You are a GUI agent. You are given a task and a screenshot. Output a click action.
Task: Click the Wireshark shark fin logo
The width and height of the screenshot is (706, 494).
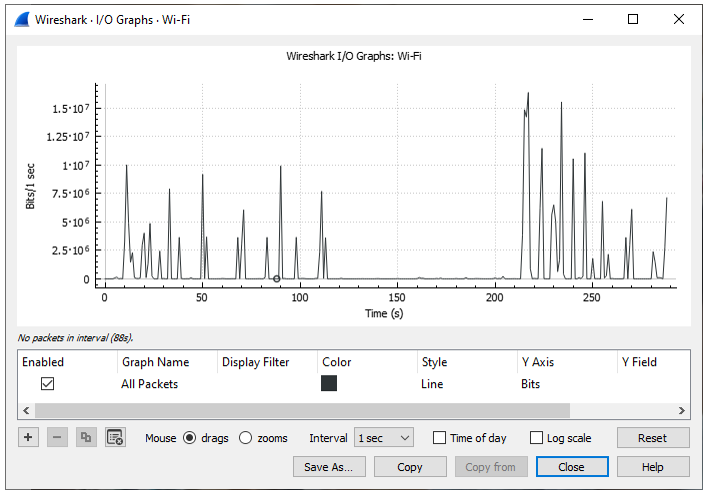point(22,19)
